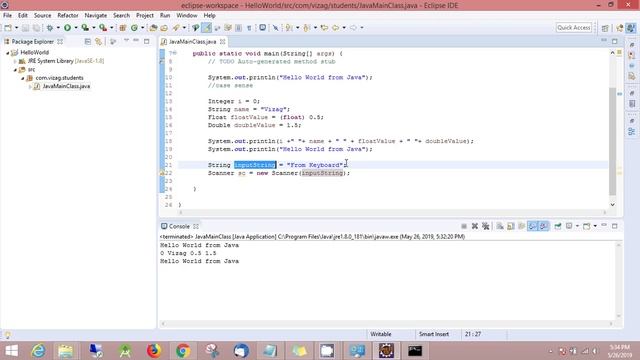Click Remove Launch icon in Console
Viewport: 640px width, 360px height.
point(475,226)
